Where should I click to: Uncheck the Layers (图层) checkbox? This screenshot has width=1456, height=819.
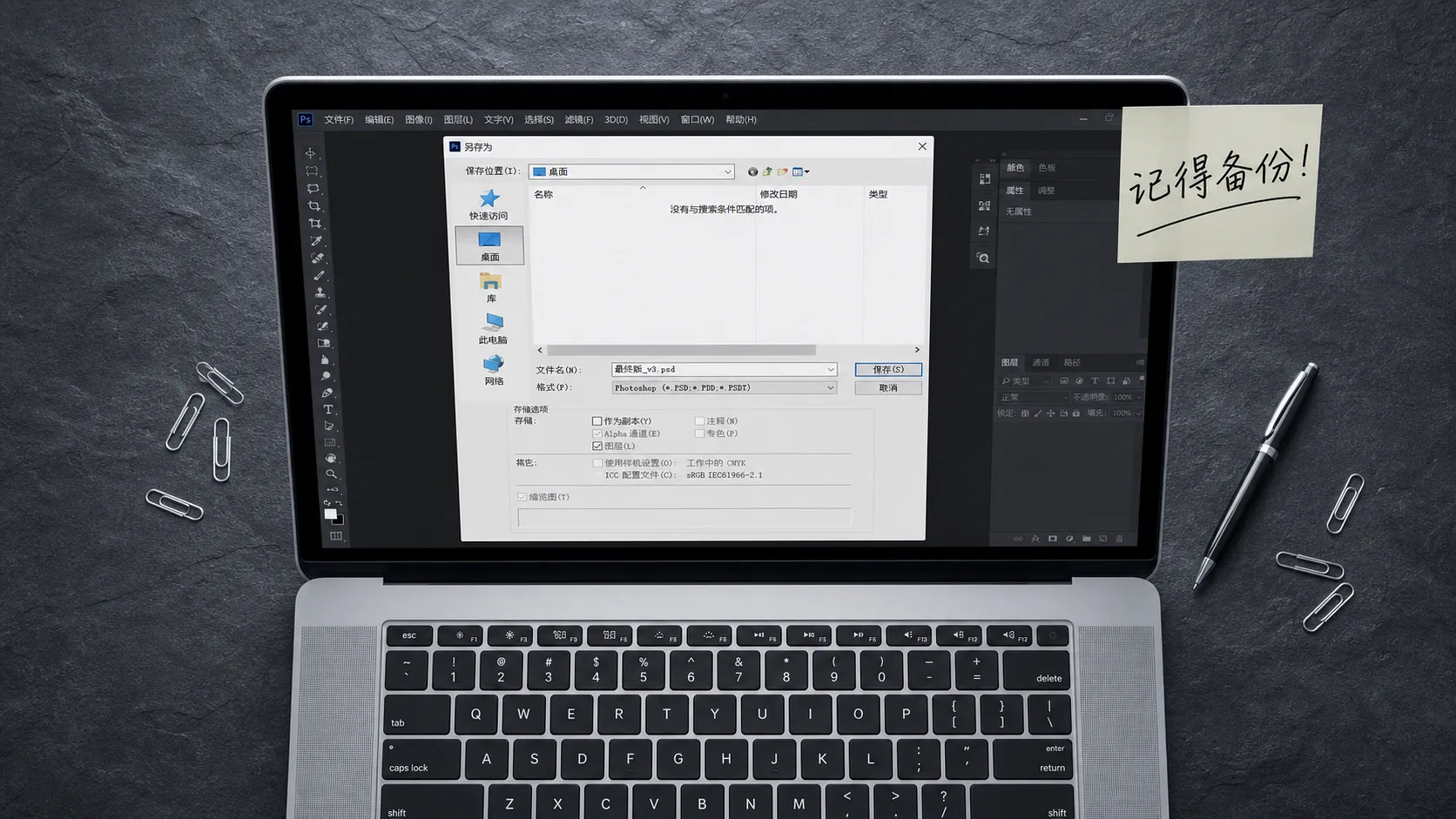(x=597, y=446)
